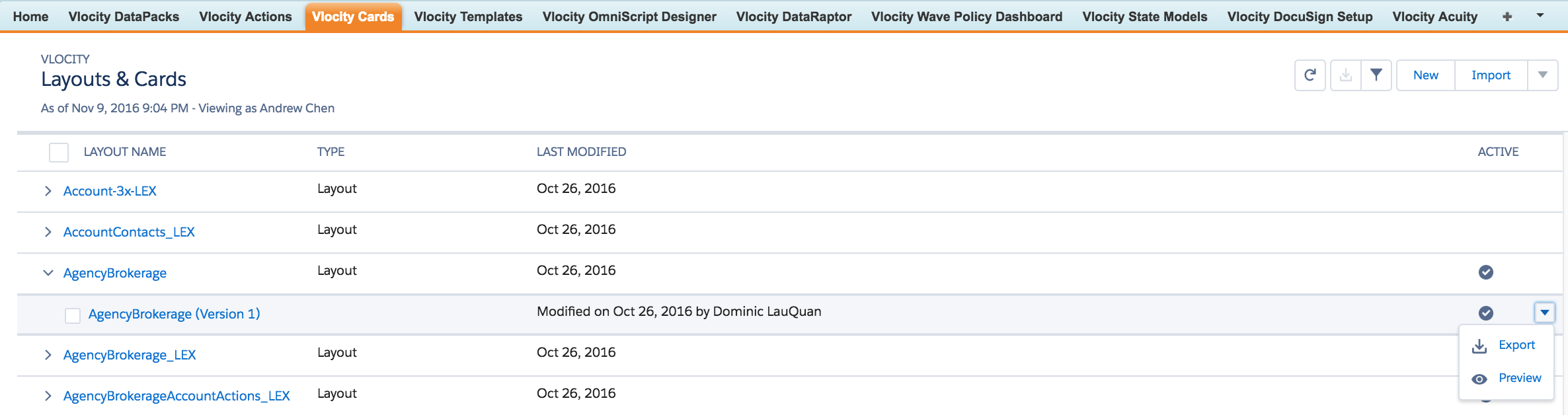Open the Vlocity Actions tab
Screen dimensions: 1568x415
tap(245, 17)
